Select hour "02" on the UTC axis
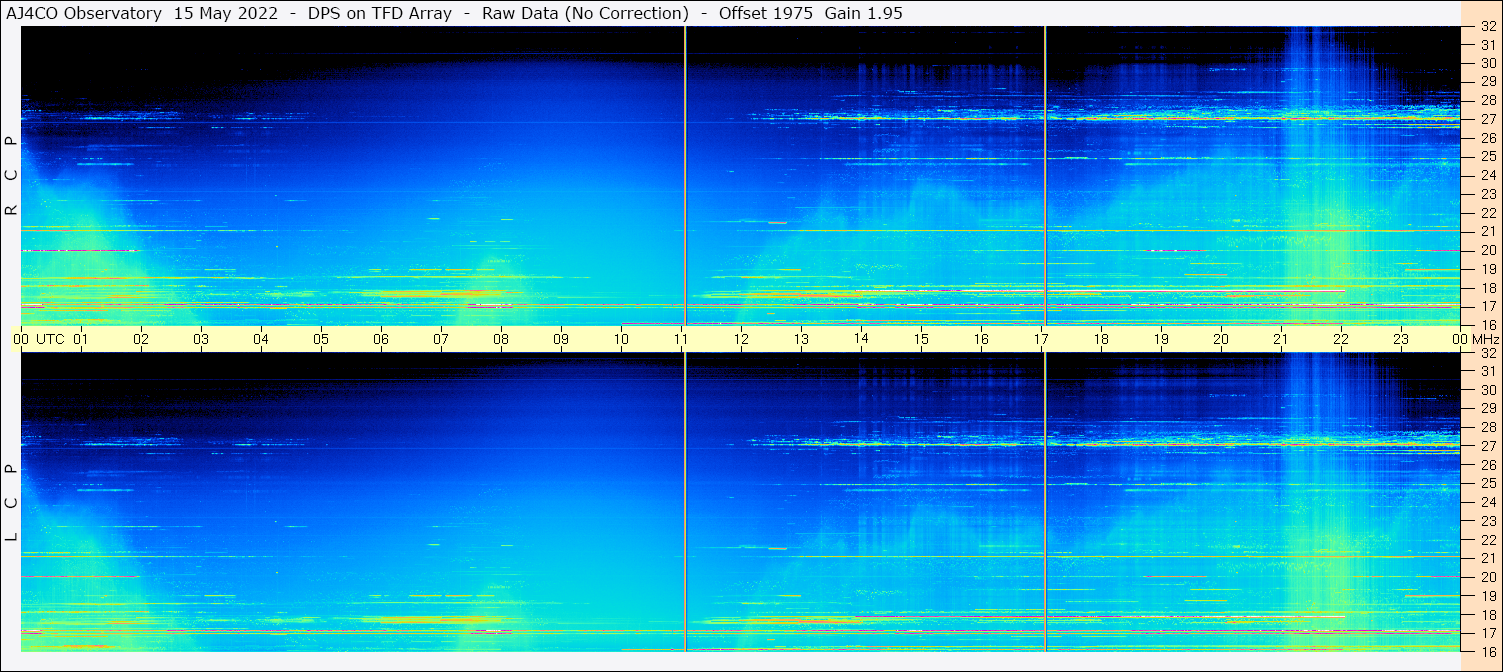 coord(141,339)
